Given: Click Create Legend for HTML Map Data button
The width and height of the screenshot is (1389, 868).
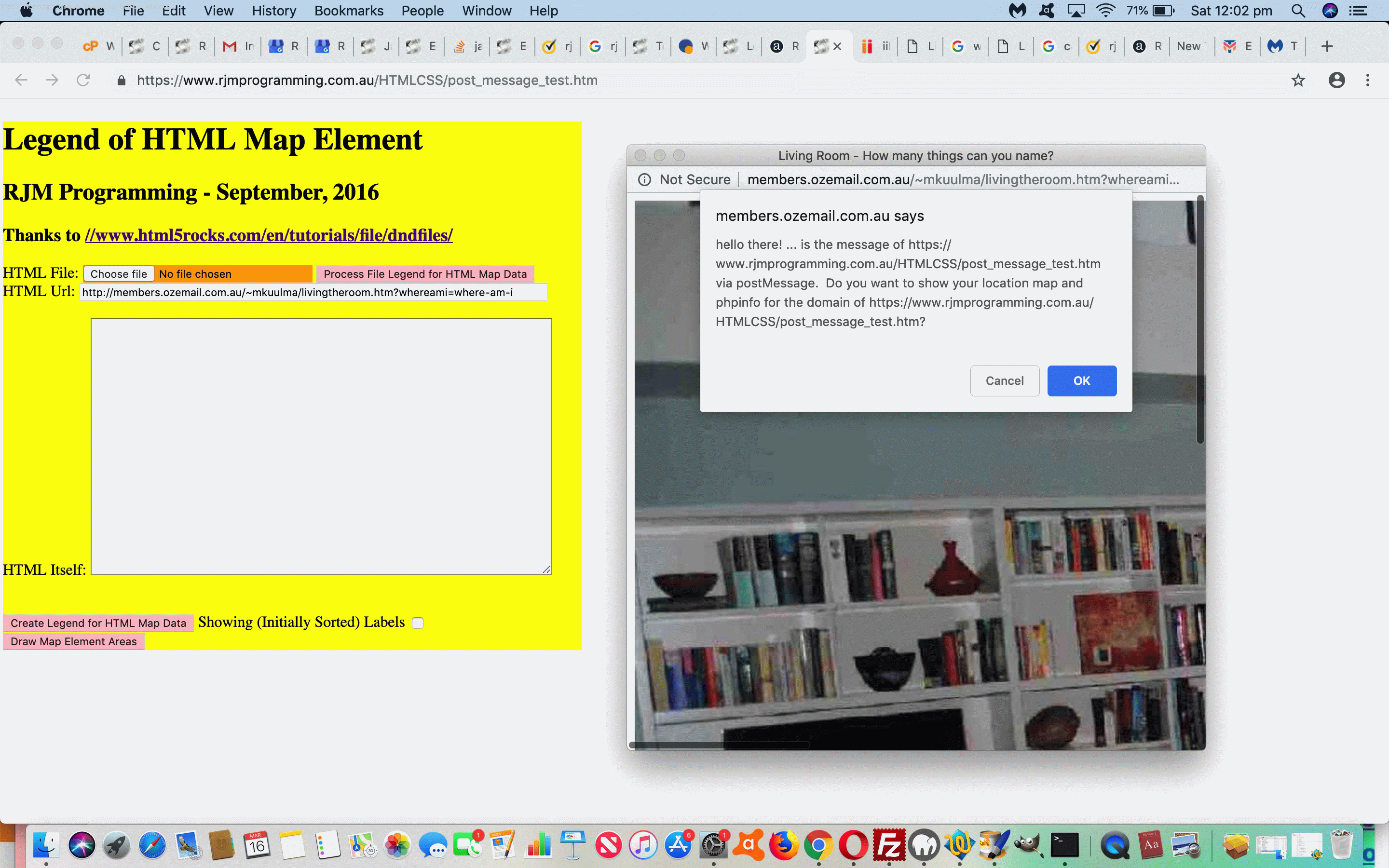Looking at the screenshot, I should point(97,622).
